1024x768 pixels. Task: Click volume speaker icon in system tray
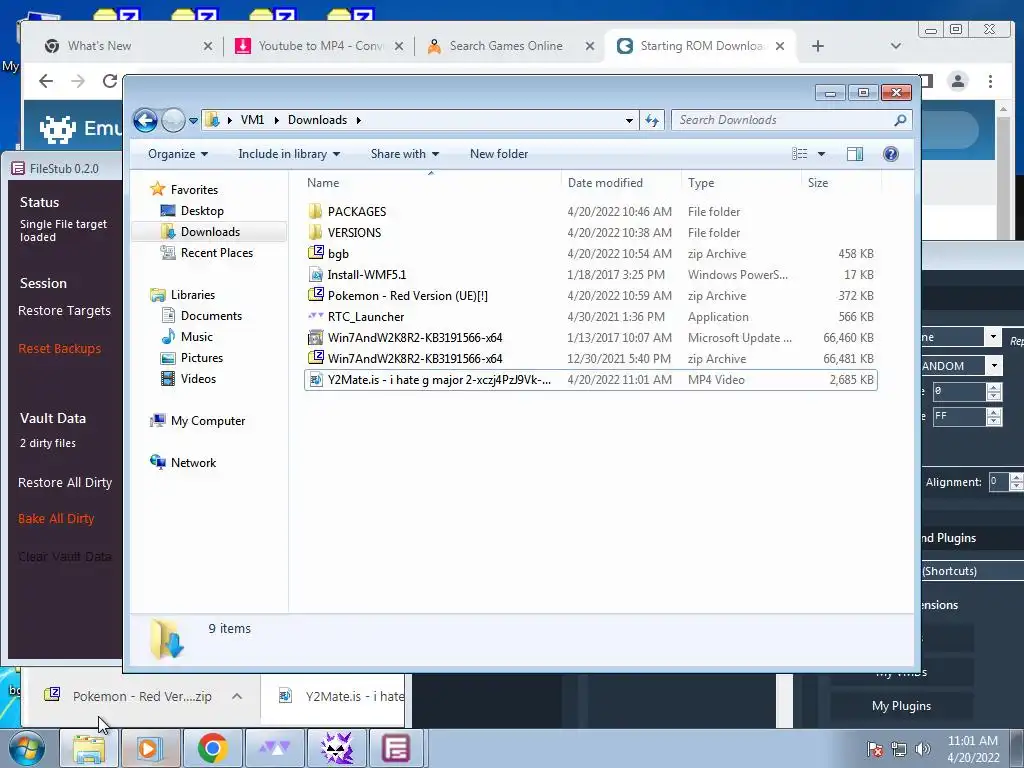tap(923, 749)
